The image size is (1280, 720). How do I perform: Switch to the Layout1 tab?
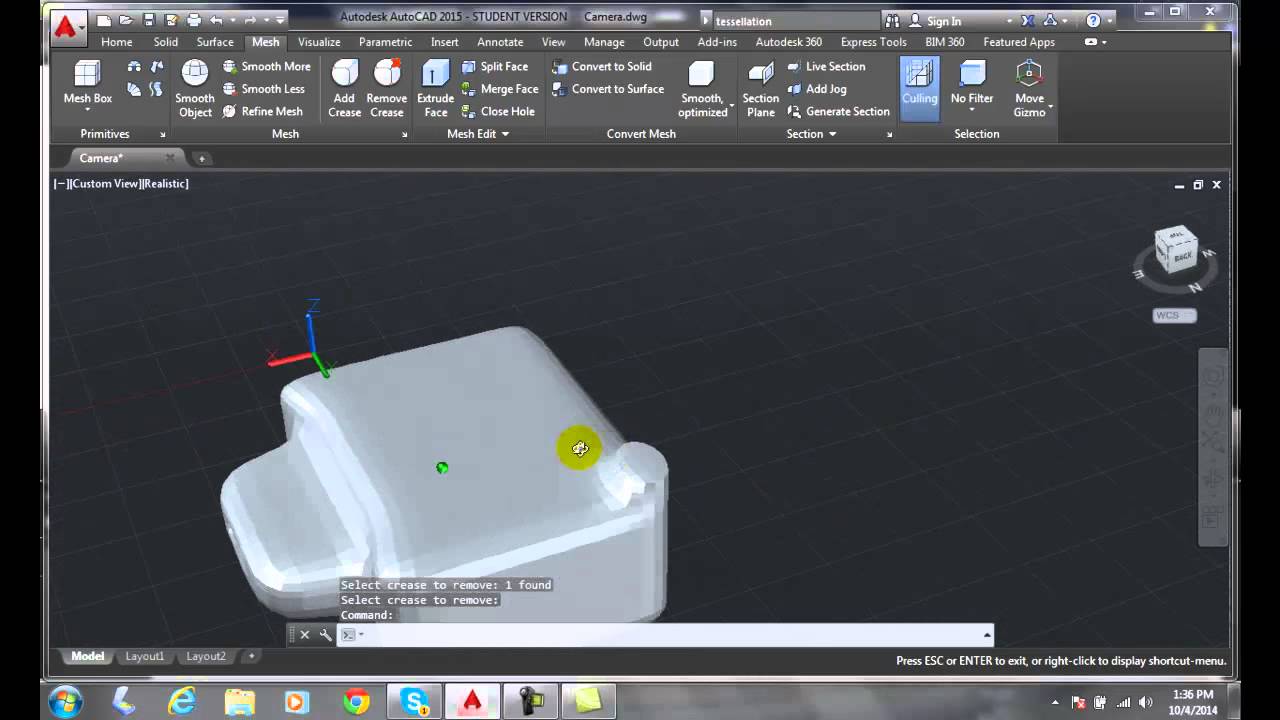(144, 656)
